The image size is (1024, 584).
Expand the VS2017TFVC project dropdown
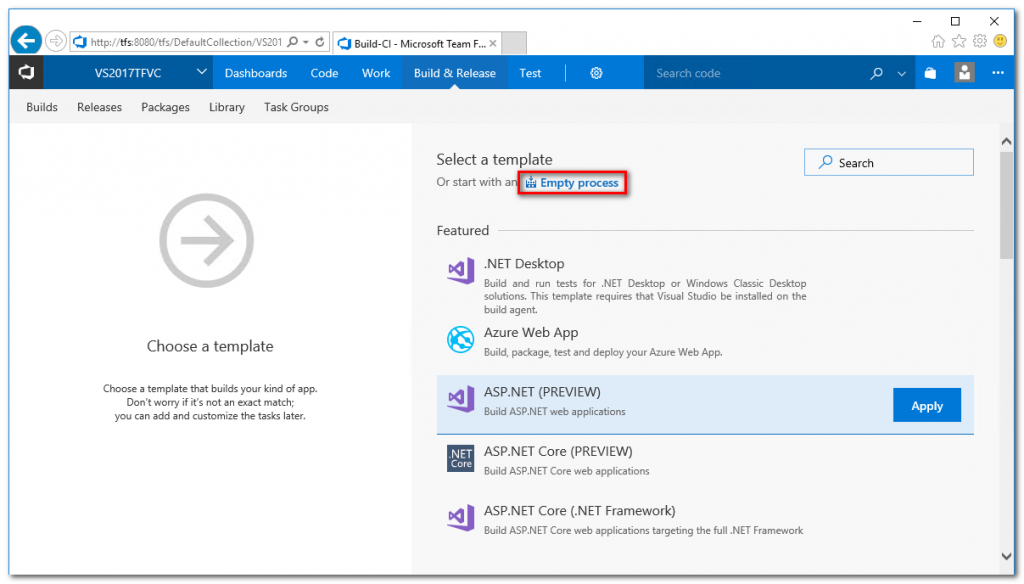pos(201,72)
